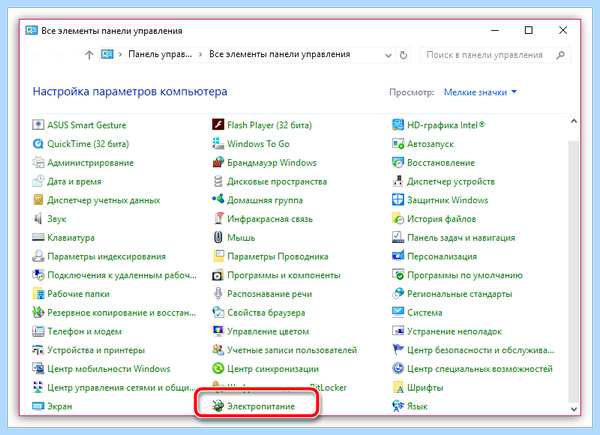
Task: Click the Брандмауэр Windows firewall icon
Action: (218, 162)
